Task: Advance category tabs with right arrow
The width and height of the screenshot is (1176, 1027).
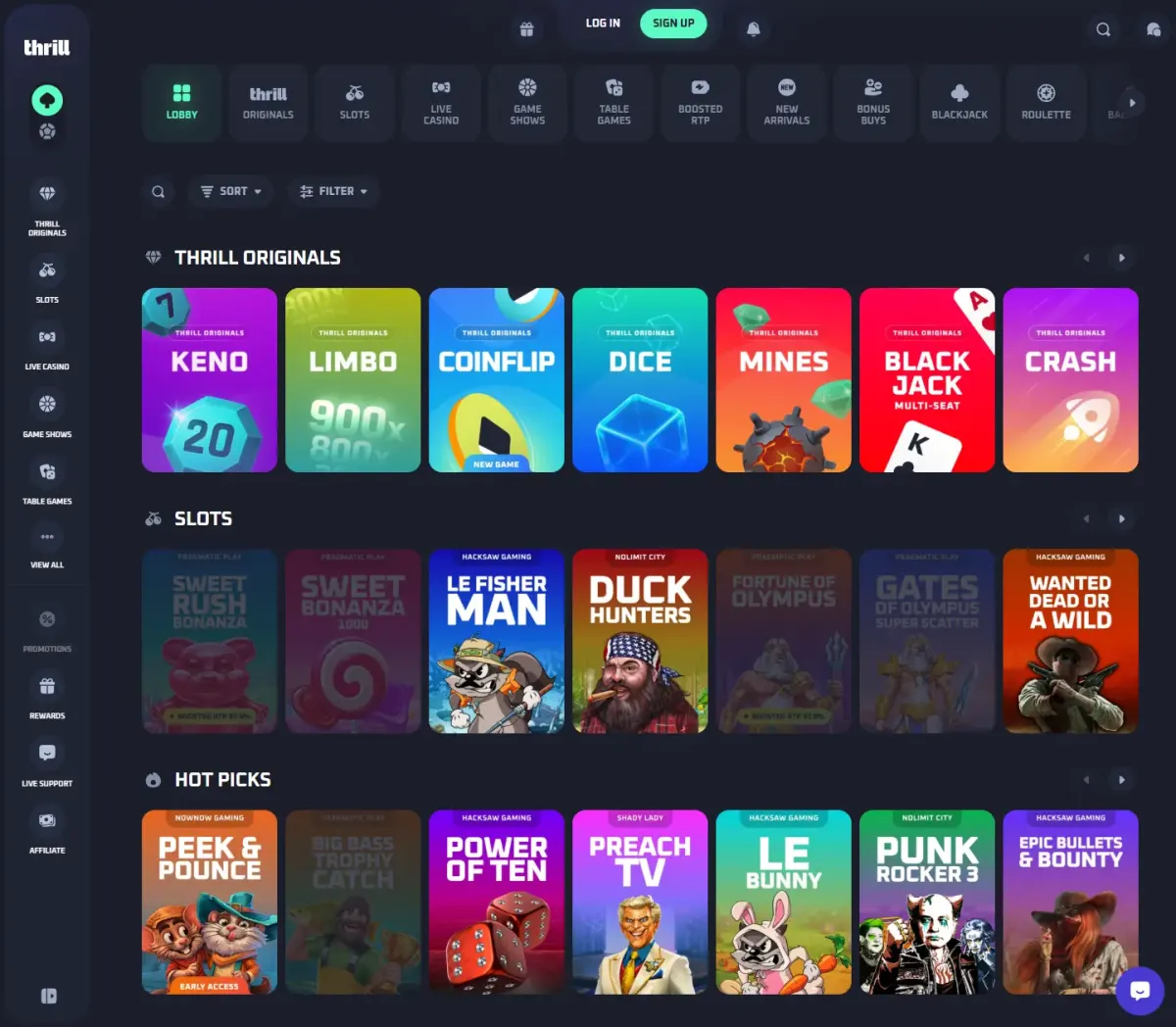Action: point(1132,103)
